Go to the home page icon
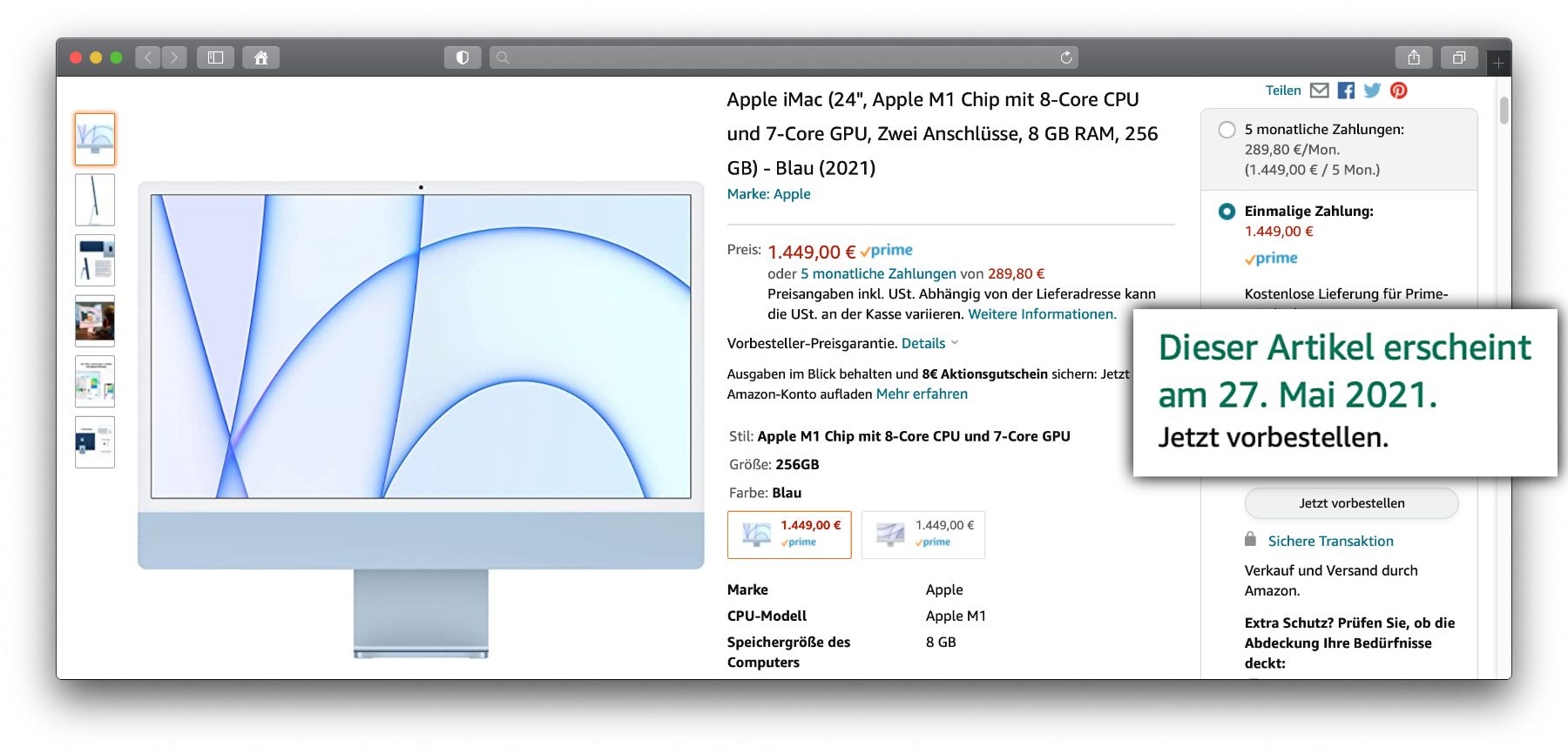 click(x=260, y=57)
